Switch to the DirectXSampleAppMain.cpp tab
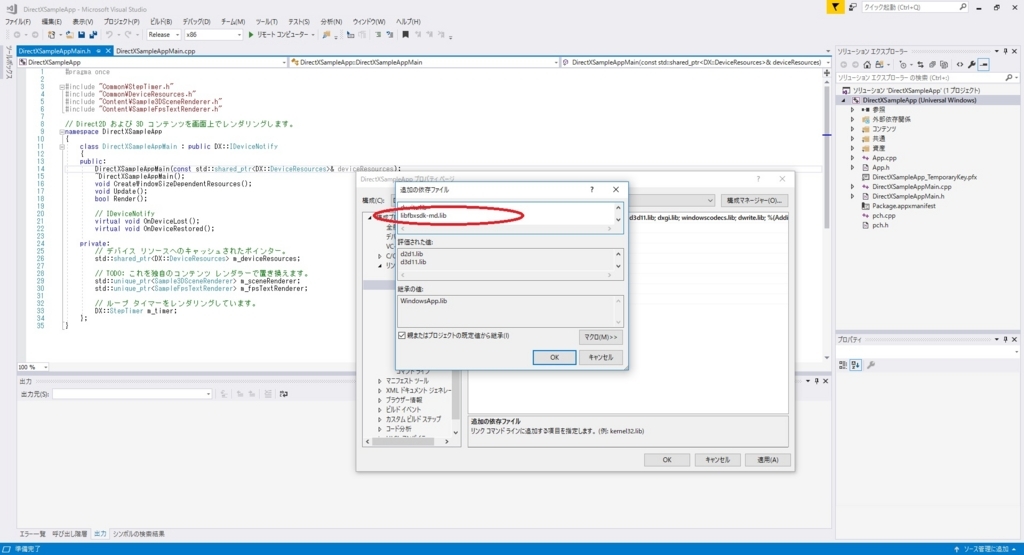This screenshot has height=555, width=1024. [x=155, y=51]
